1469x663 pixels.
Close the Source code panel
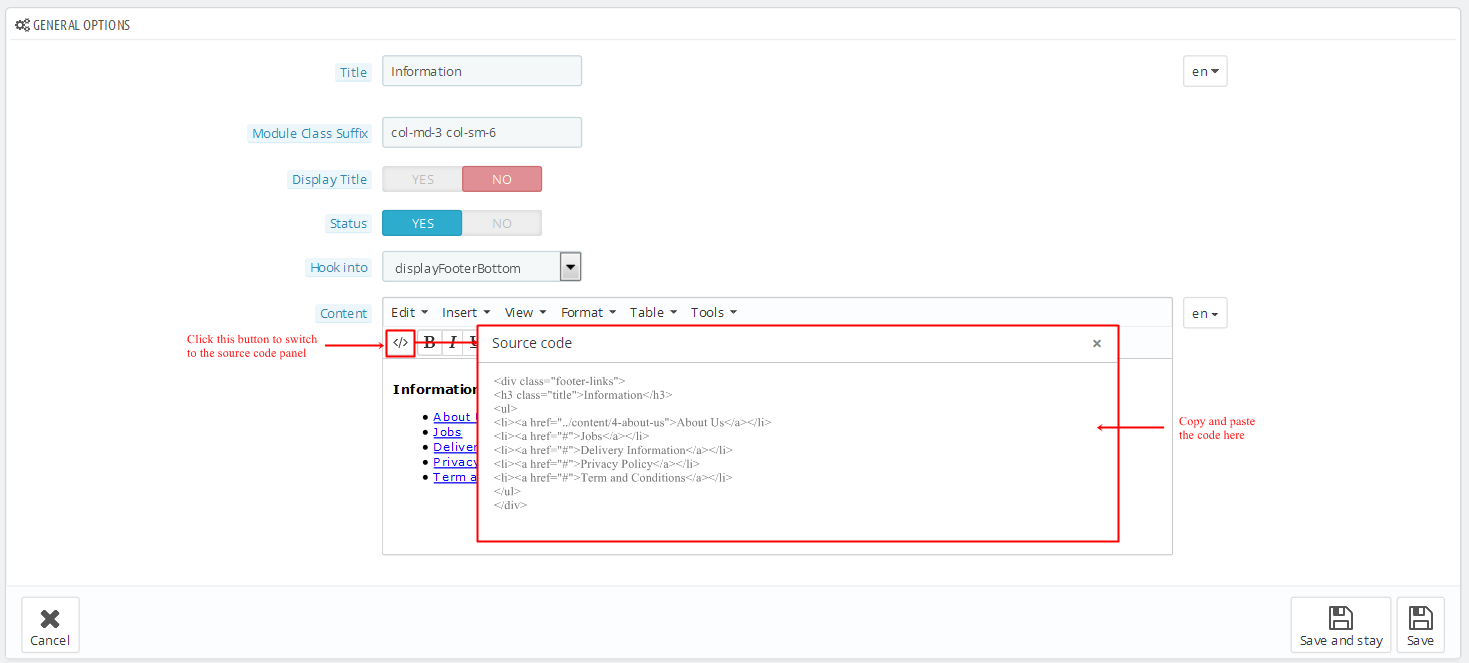click(1096, 343)
